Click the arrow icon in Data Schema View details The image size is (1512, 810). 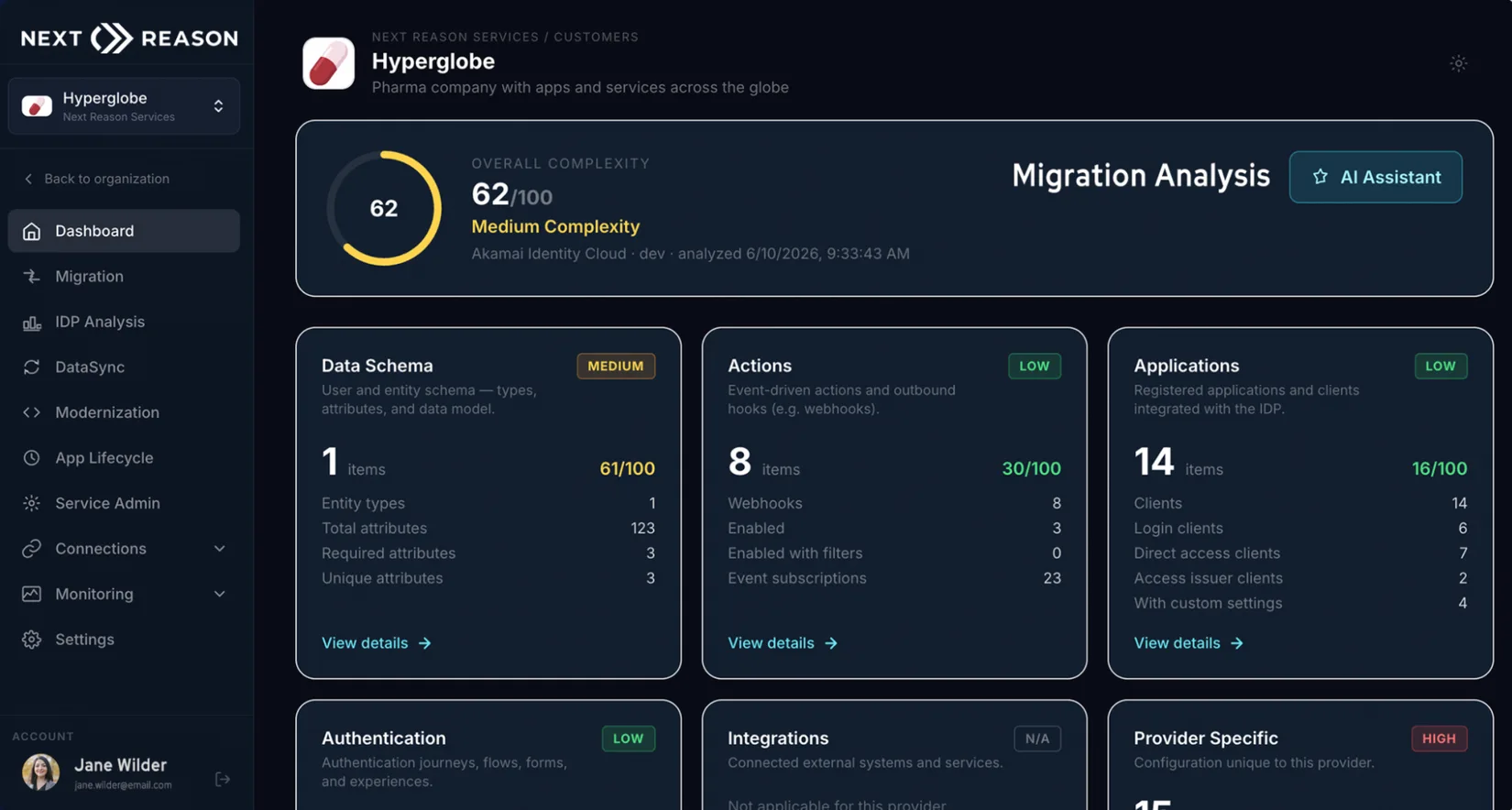click(424, 643)
